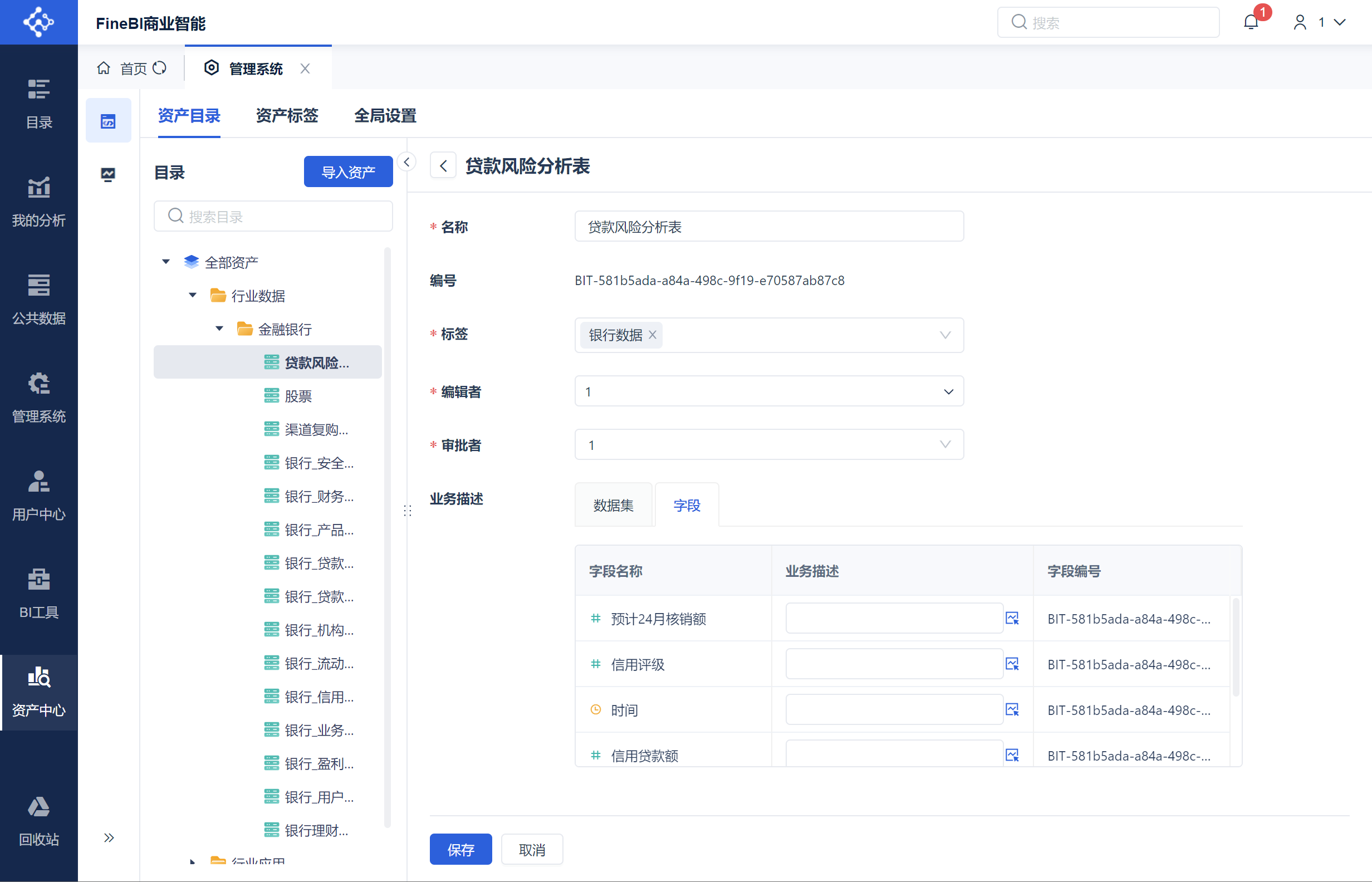Expand the sidebar with double-chevron icon
Viewport: 1372px width, 882px height.
click(x=109, y=838)
